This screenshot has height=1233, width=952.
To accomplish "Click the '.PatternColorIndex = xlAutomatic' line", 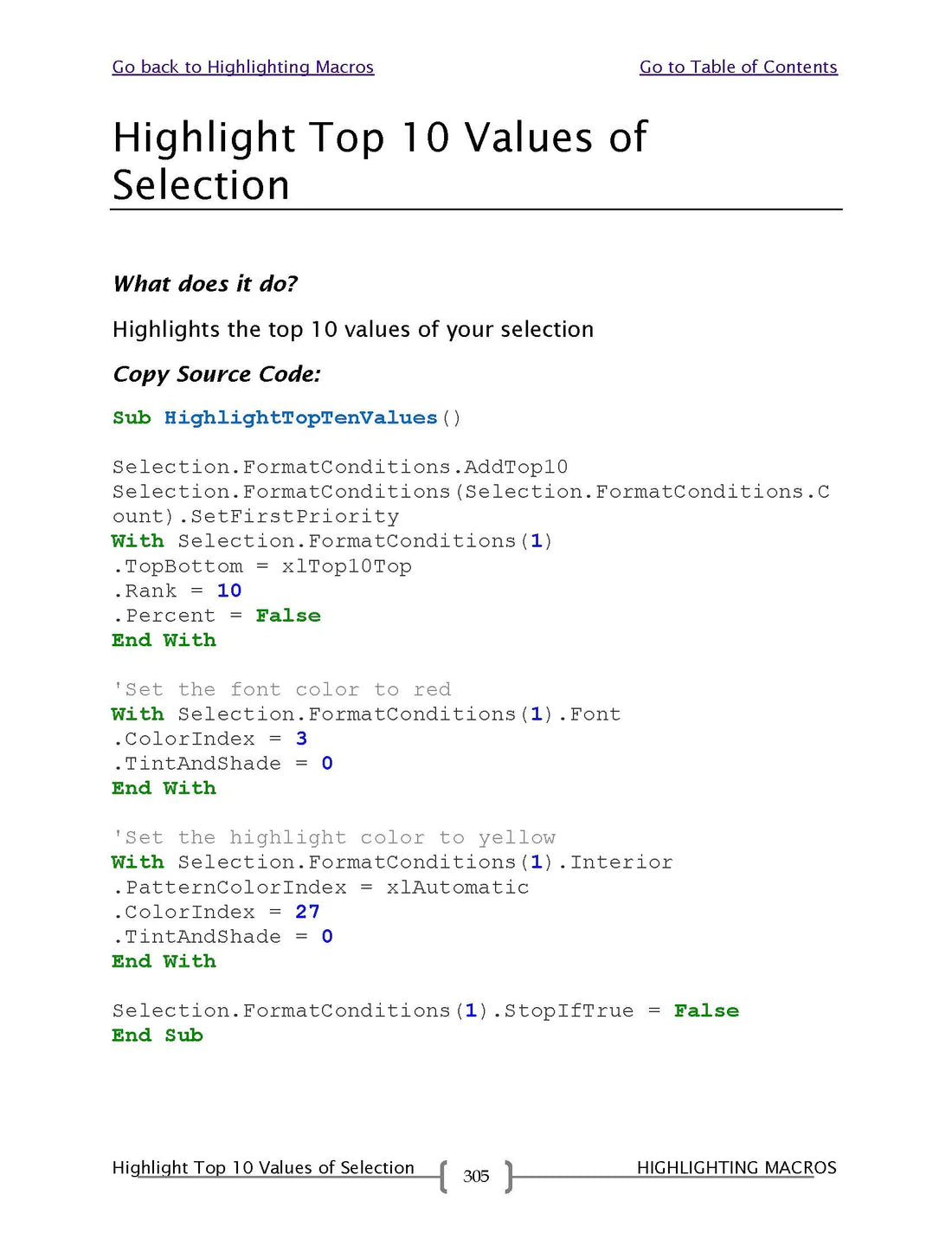I will coord(320,888).
